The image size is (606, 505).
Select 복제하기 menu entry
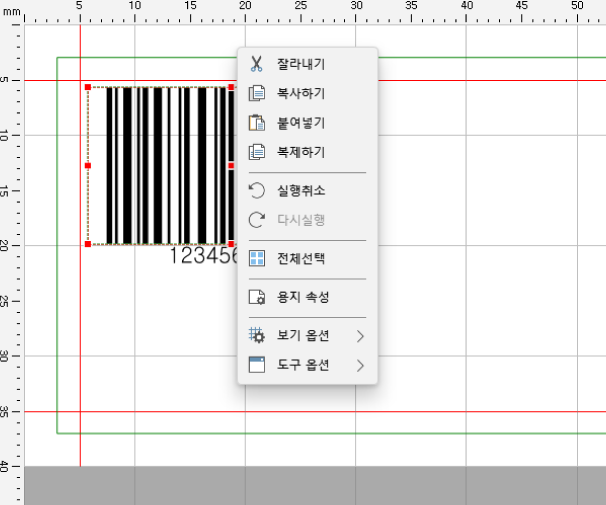coord(308,152)
